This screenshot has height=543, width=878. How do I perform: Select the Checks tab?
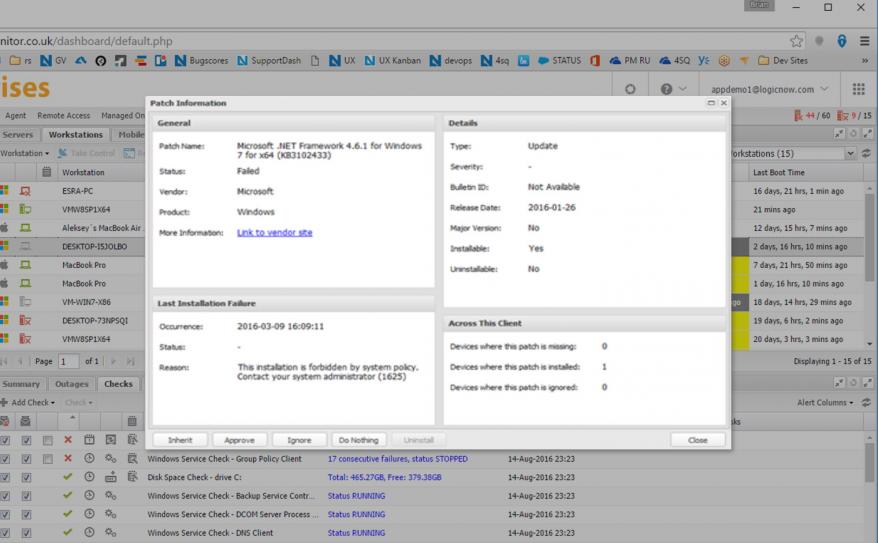point(118,384)
